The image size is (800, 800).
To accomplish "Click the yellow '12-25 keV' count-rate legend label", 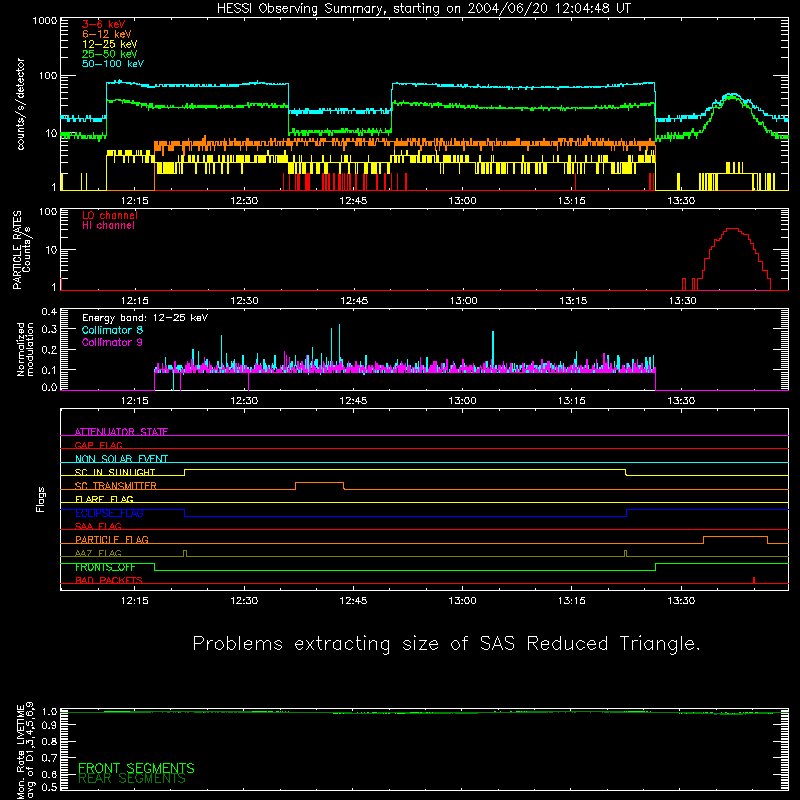I will coord(110,44).
